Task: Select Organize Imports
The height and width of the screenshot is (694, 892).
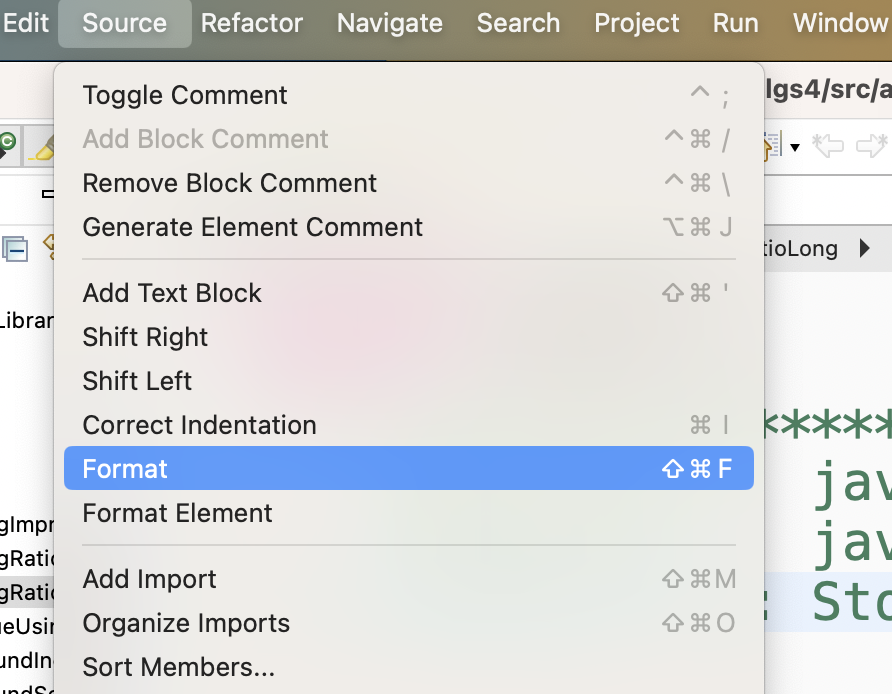Action: (186, 623)
